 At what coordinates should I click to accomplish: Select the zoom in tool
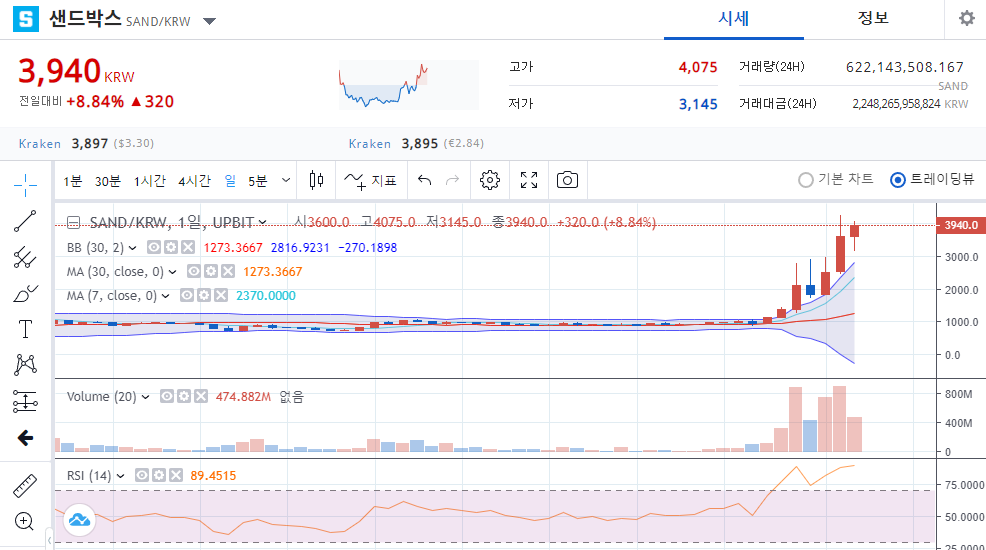click(x=25, y=521)
